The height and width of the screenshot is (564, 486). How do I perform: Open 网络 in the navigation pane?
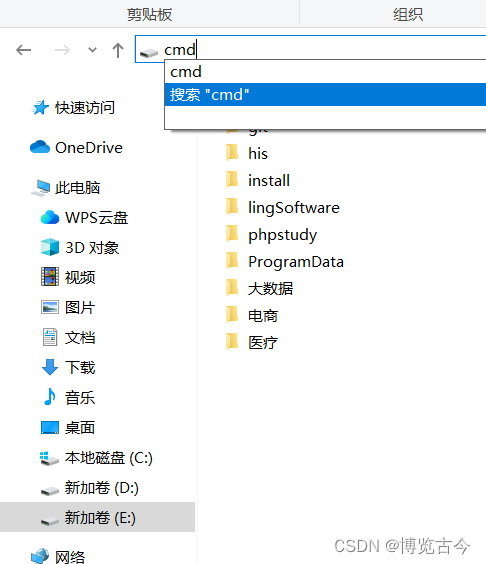pyautogui.click(x=70, y=557)
